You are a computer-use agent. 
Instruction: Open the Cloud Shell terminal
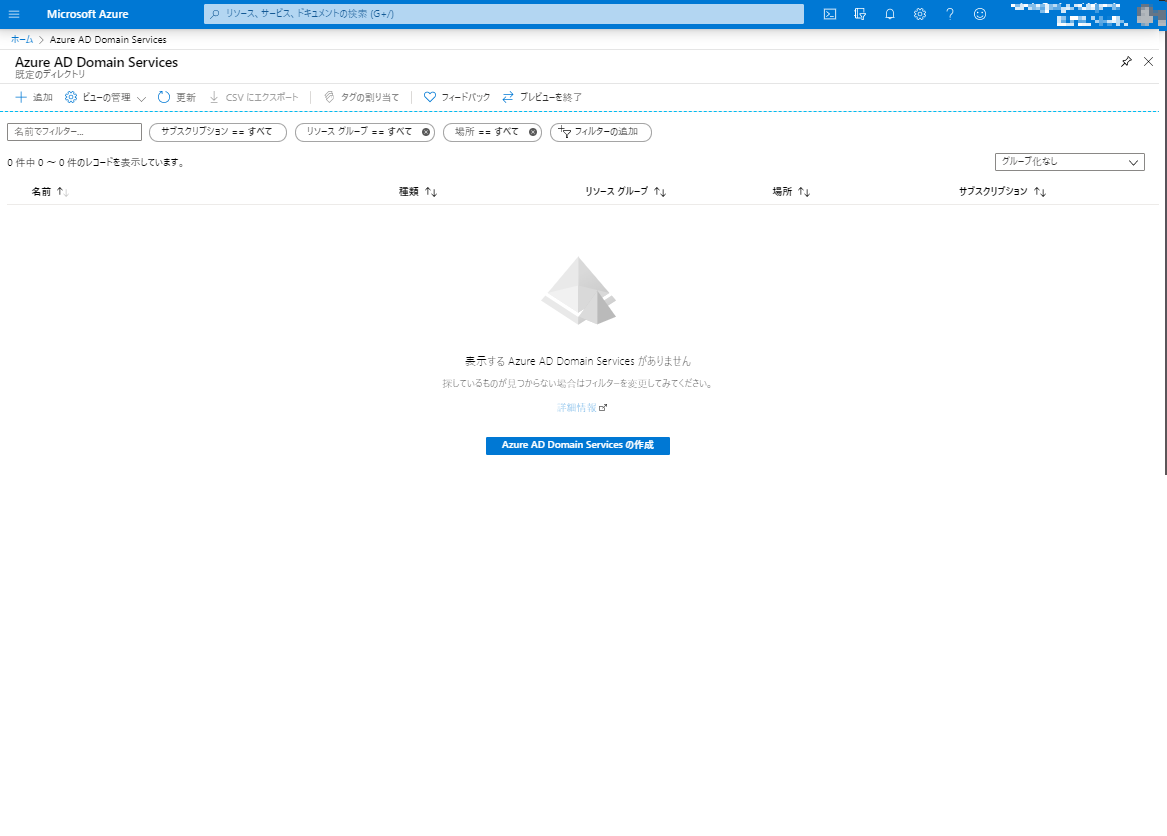[830, 14]
